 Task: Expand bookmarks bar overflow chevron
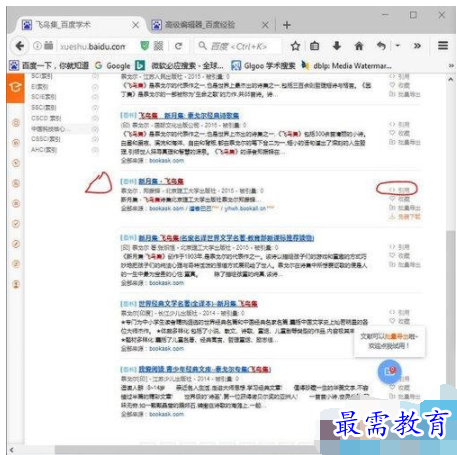(x=451, y=66)
